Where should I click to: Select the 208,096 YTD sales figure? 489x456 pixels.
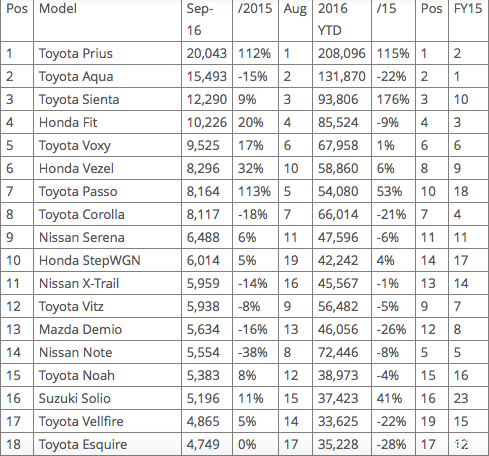click(342, 53)
